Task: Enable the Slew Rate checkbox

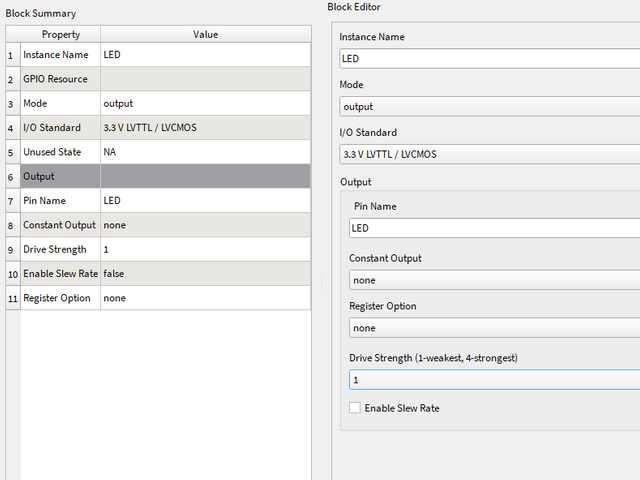Action: tap(355, 408)
